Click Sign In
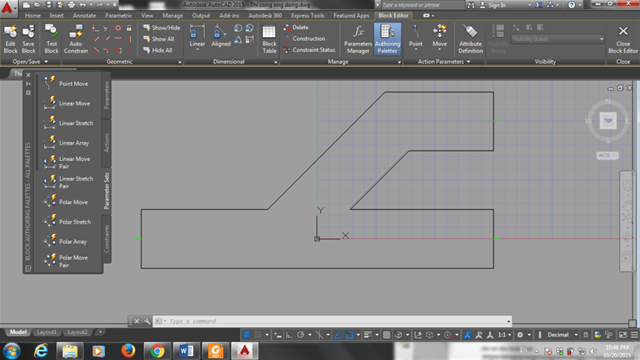 (492, 5)
